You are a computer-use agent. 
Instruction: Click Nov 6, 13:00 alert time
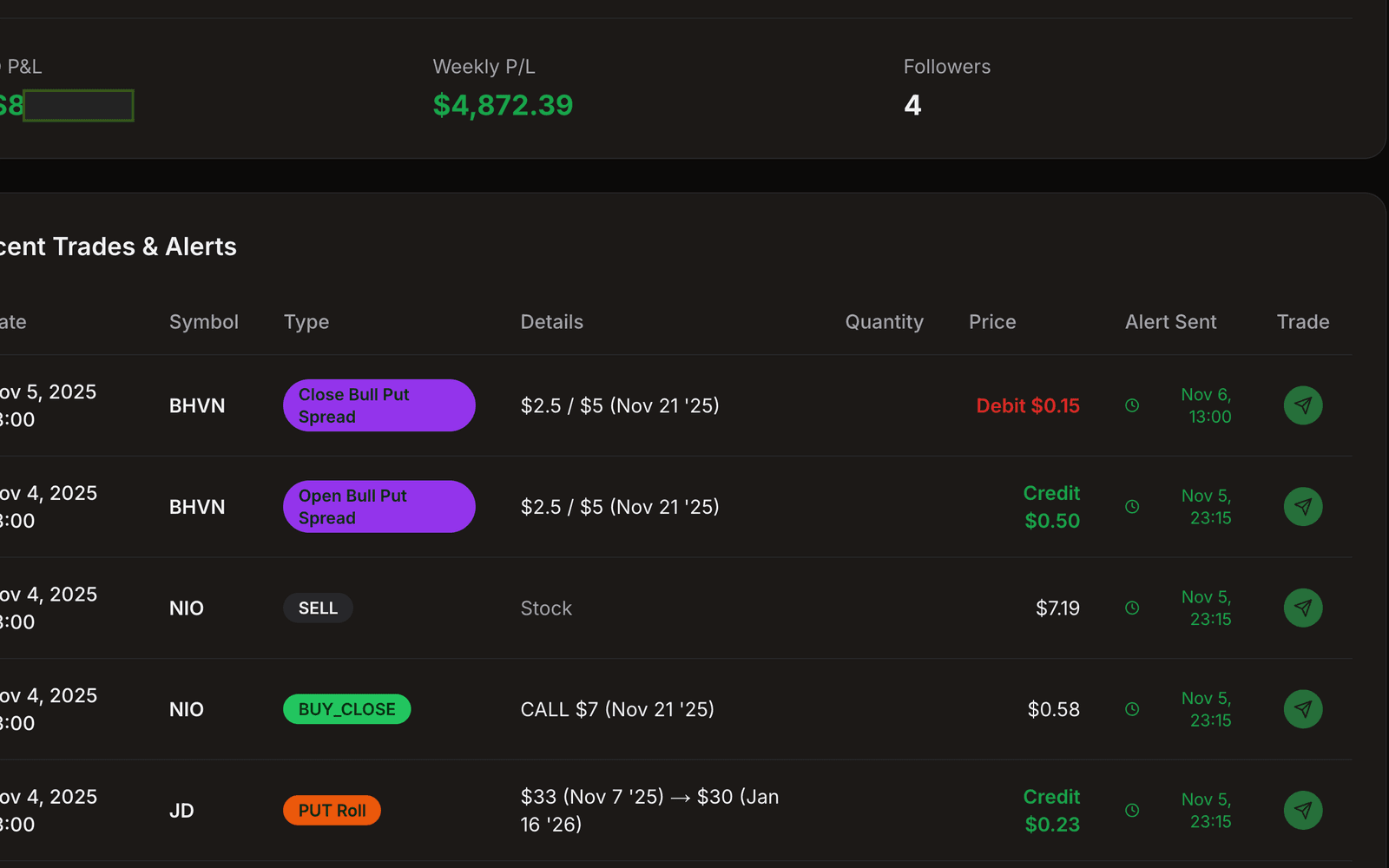(1207, 405)
